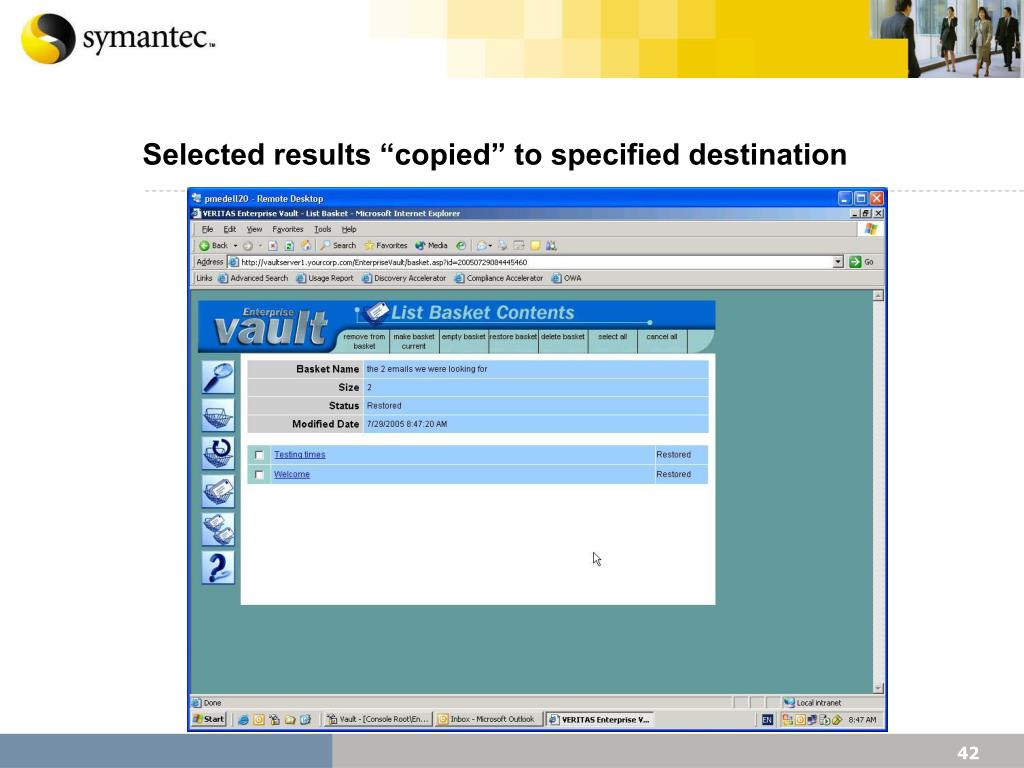Click the VERITAS Enterprise Vault taskbar button
Image resolution: width=1024 pixels, height=768 pixels.
point(600,720)
